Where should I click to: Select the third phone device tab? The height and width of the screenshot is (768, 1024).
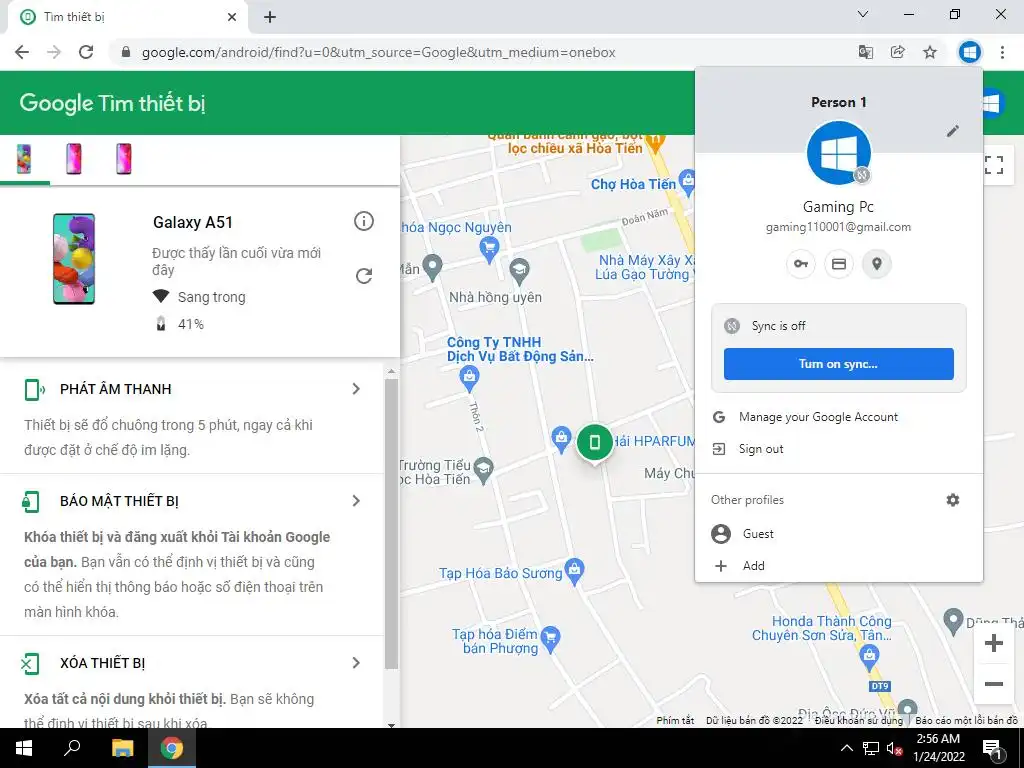(x=123, y=159)
